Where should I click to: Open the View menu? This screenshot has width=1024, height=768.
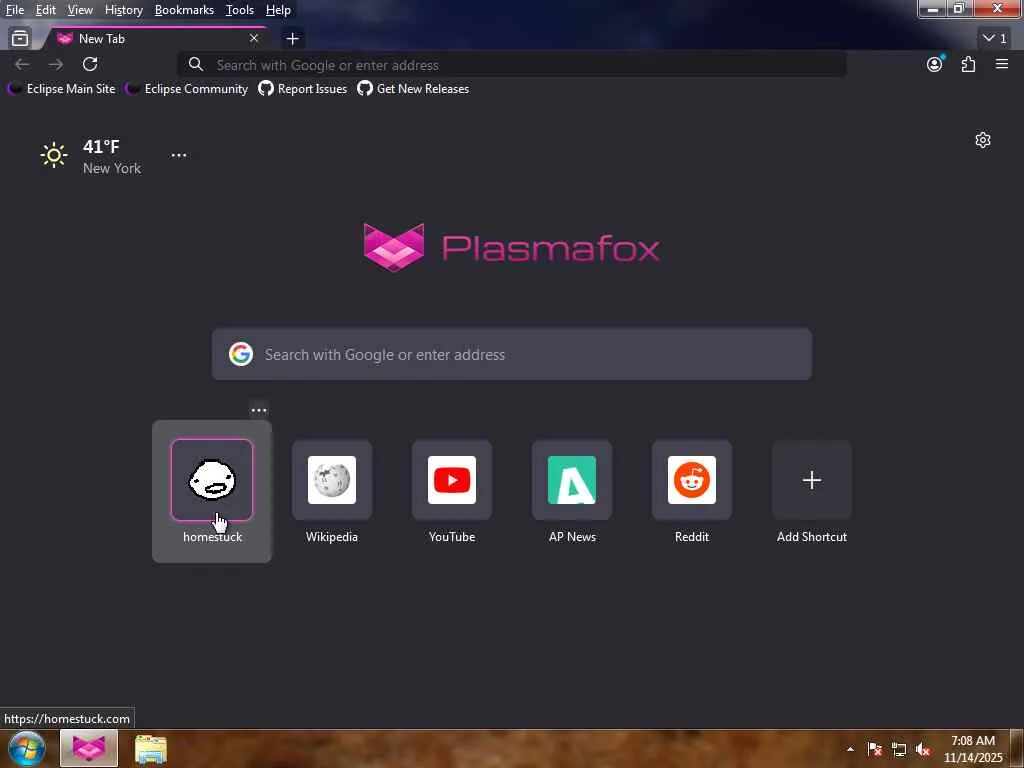80,10
